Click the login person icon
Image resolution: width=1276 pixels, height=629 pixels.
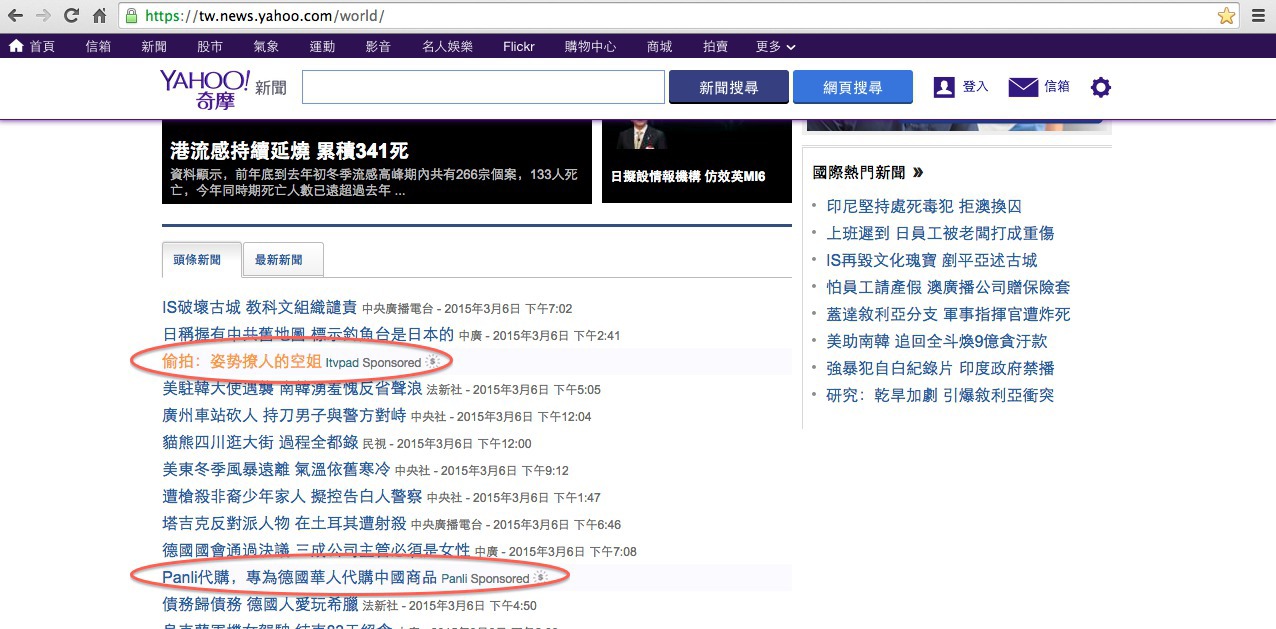[944, 88]
